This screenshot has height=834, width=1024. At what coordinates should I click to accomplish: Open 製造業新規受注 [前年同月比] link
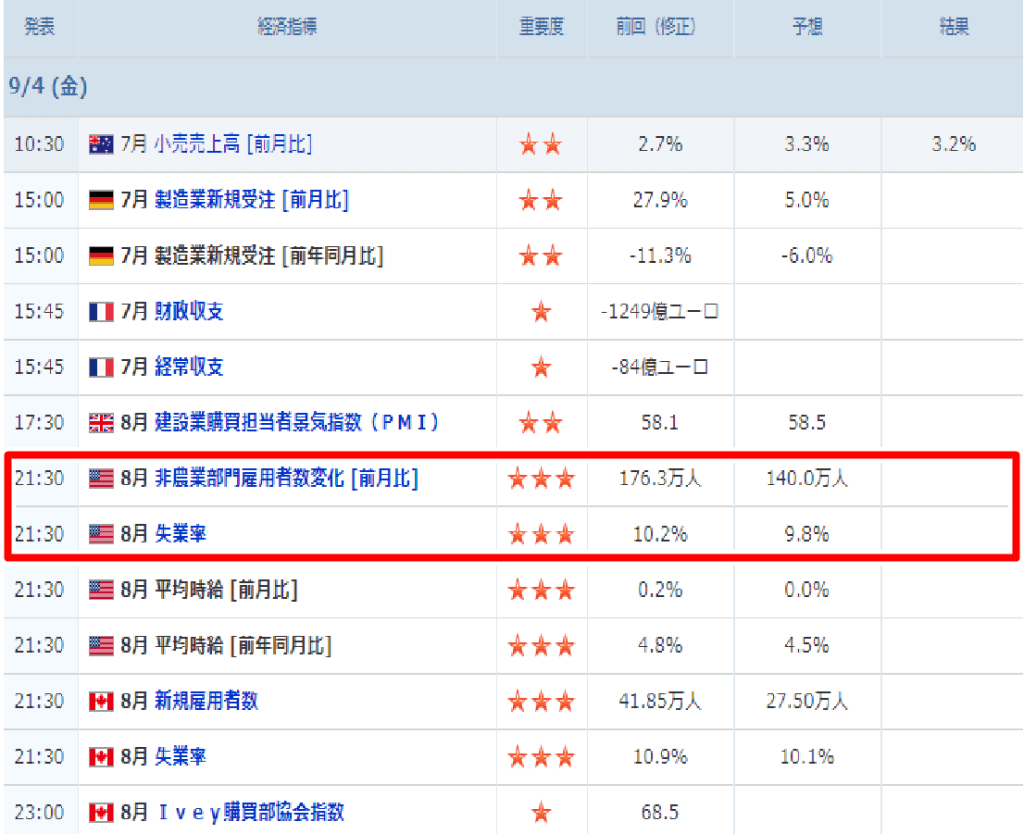click(x=268, y=256)
